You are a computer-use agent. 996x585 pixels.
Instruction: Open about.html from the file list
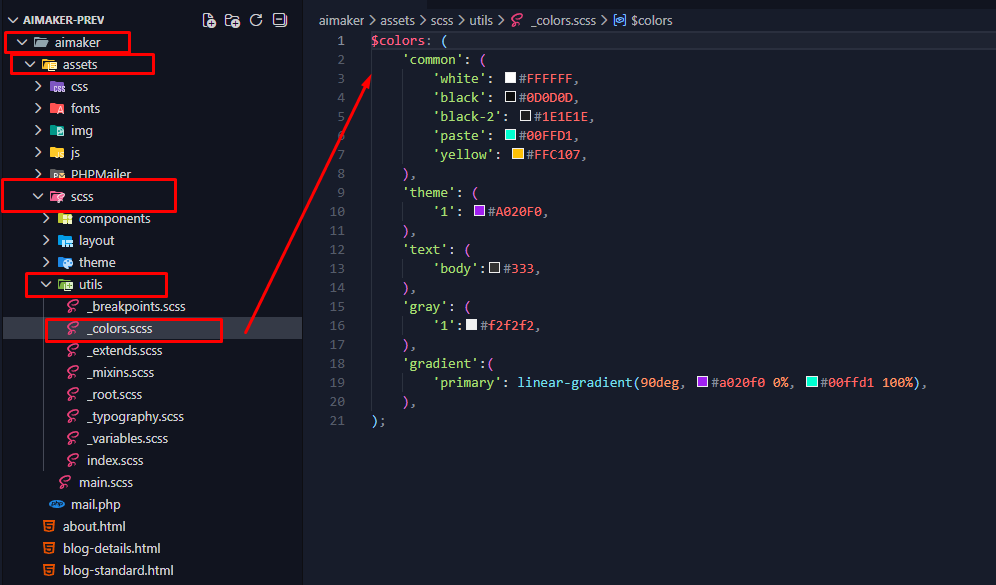pos(94,527)
